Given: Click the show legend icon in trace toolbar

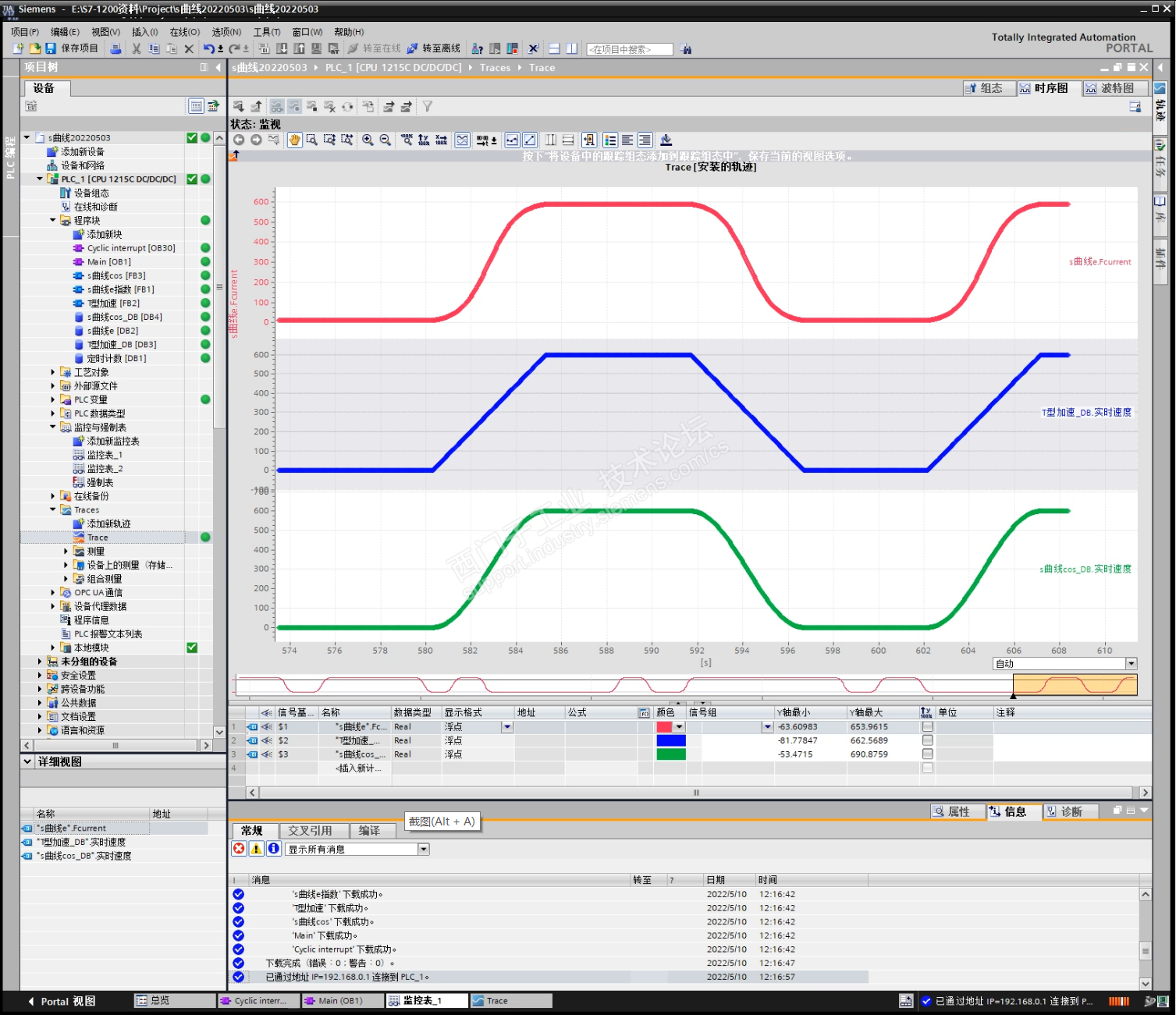Looking at the screenshot, I should click(x=609, y=140).
